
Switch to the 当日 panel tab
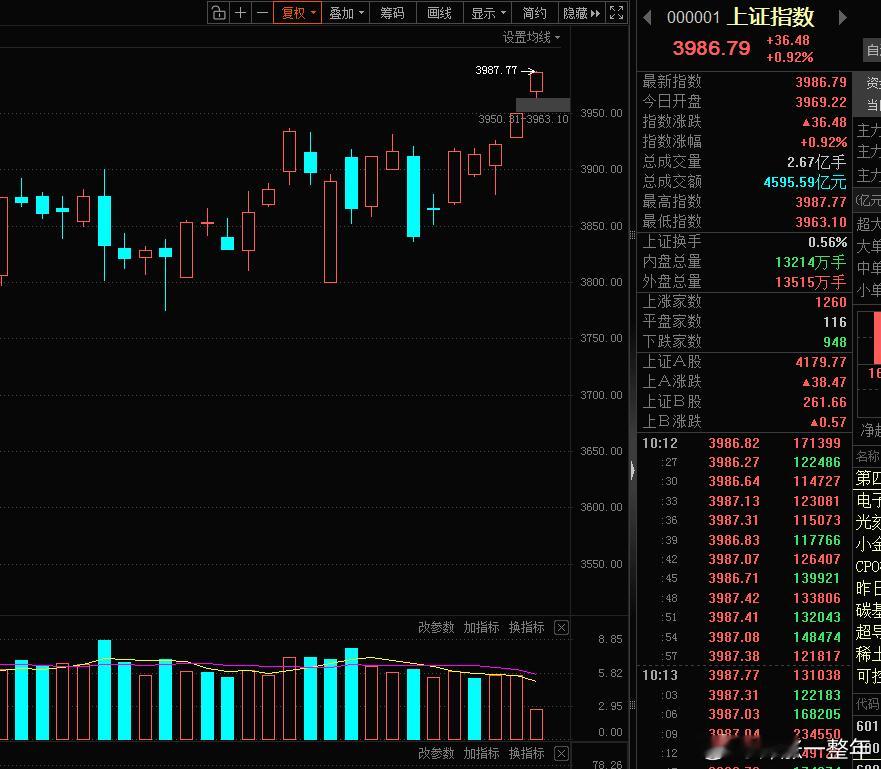pyautogui.click(x=871, y=101)
